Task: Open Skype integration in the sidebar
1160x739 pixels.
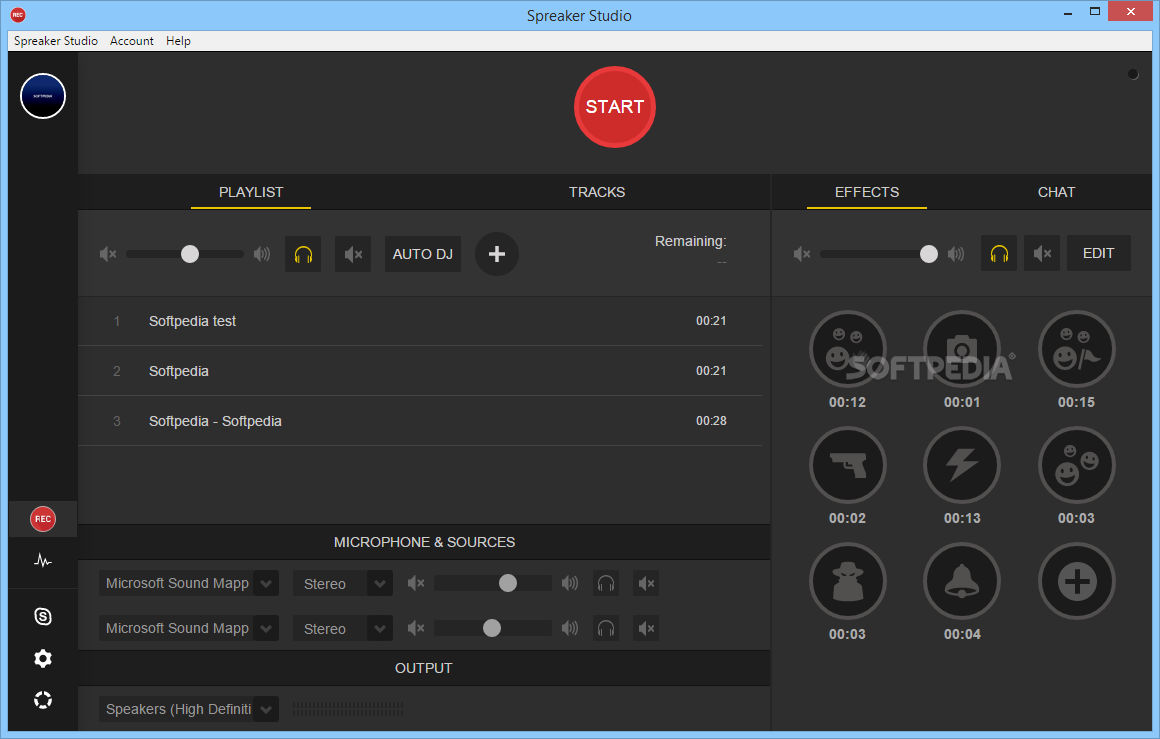Action: point(43,617)
